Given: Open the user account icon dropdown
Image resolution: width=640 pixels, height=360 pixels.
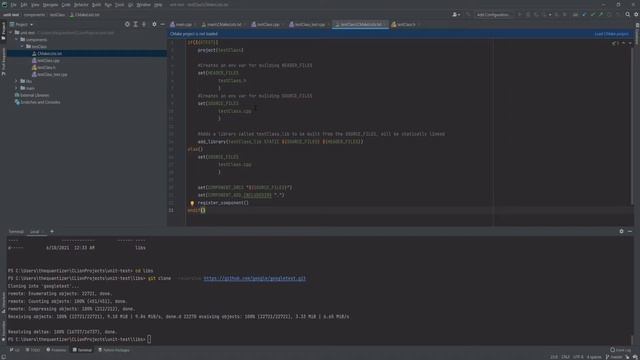Looking at the screenshot, I should tap(456, 15).
